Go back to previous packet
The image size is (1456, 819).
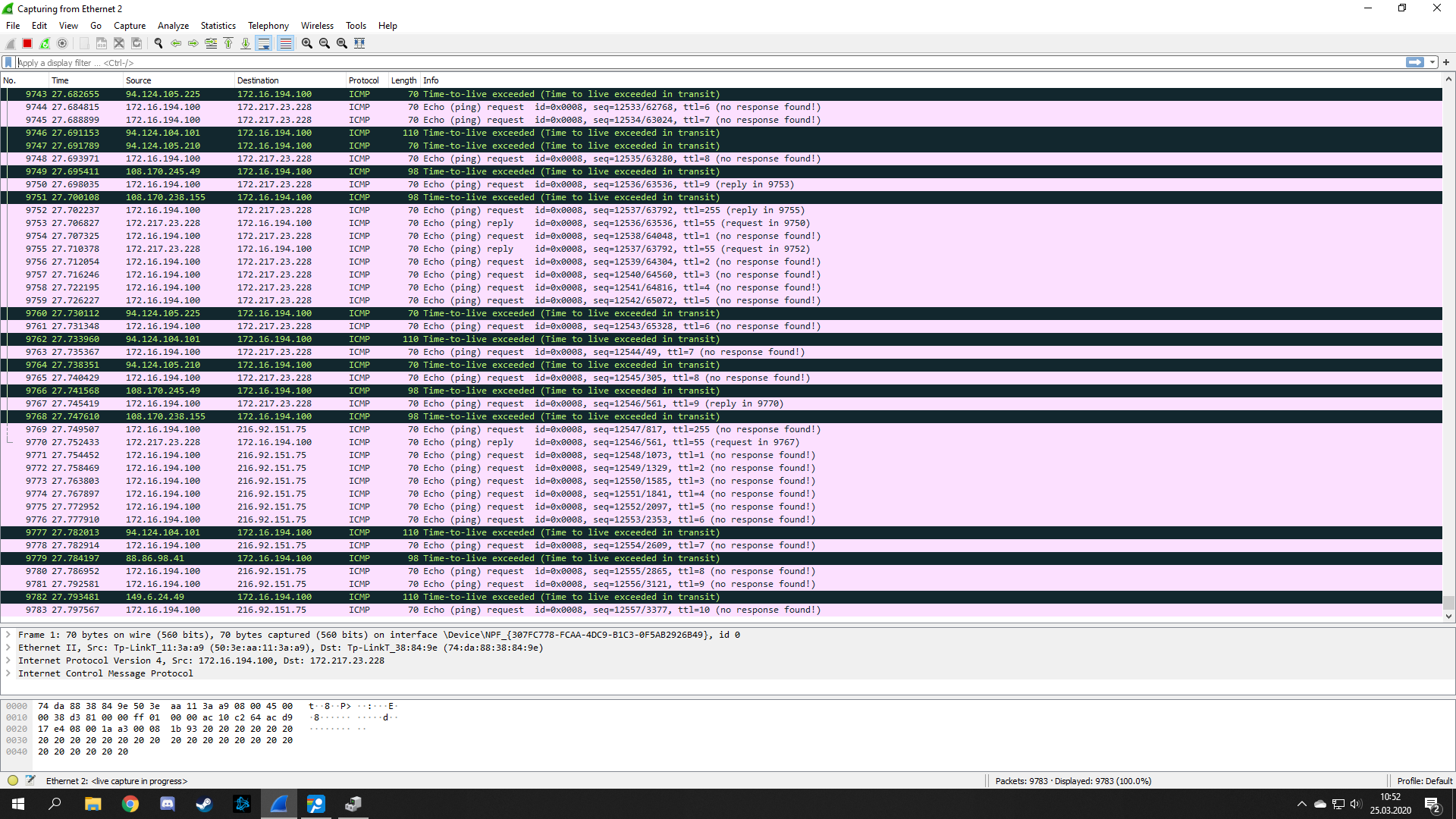point(176,43)
